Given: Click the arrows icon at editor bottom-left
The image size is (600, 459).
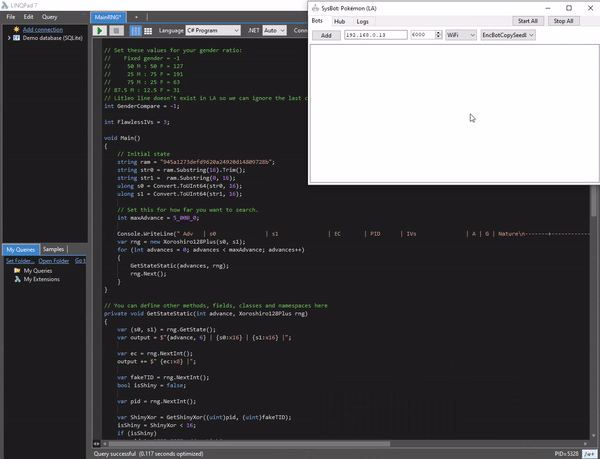Looking at the screenshot, I should pyautogui.click(x=96, y=444).
